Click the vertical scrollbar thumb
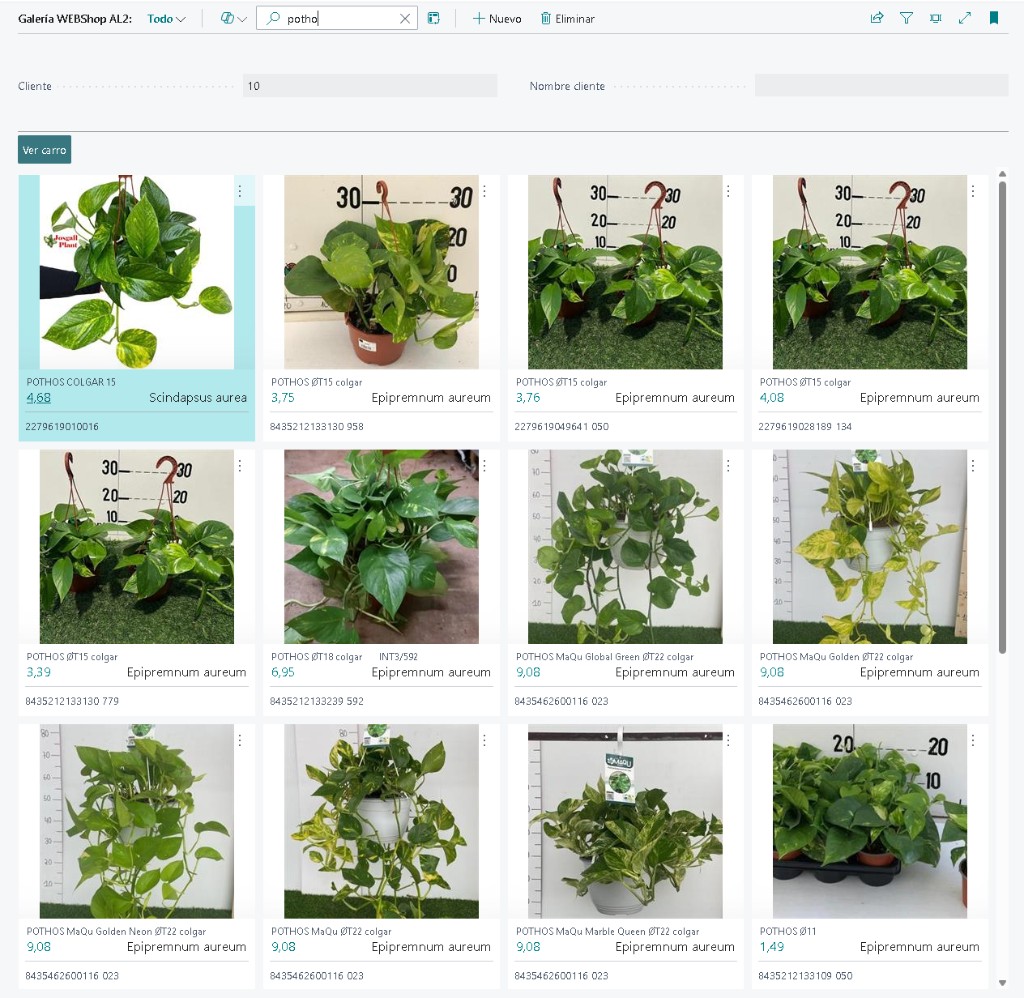Image resolution: width=1024 pixels, height=998 pixels. pos(1002,417)
